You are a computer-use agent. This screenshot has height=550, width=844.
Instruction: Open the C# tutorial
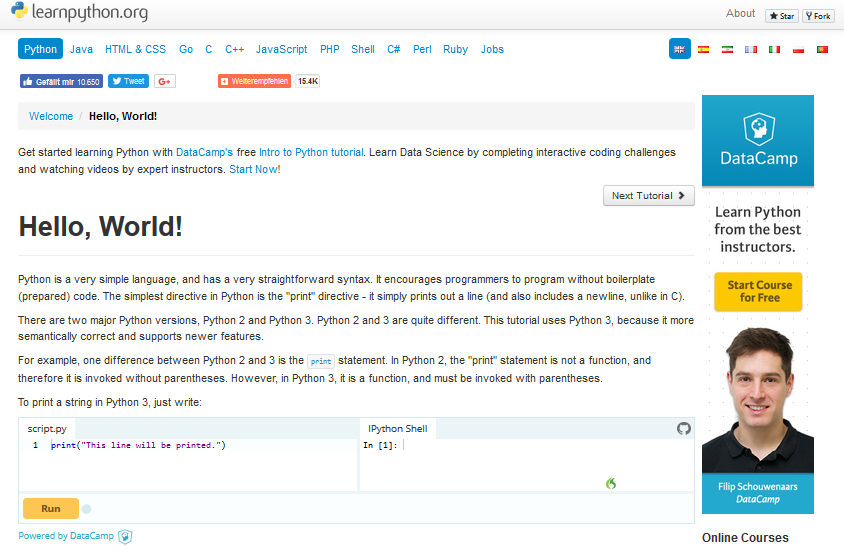click(x=393, y=49)
